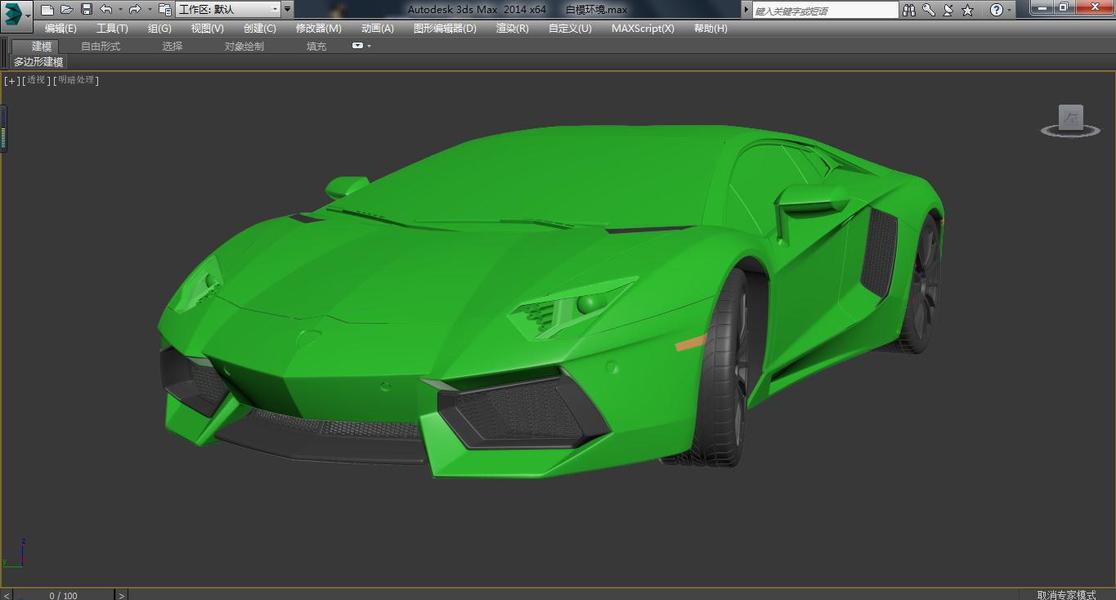
Task: Open the 工作区: 默认 workspace dropdown
Action: pos(228,10)
